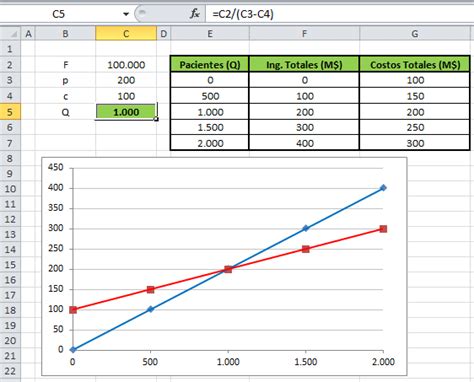Click Costos Totales cell in row 7
The image size is (474, 382).
coord(415,143)
